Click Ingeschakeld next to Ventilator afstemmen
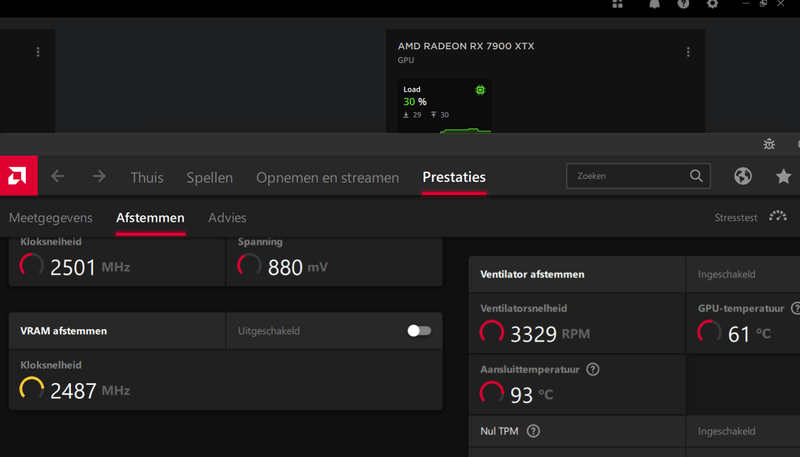Screen dimensions: 800x457 click(727, 274)
